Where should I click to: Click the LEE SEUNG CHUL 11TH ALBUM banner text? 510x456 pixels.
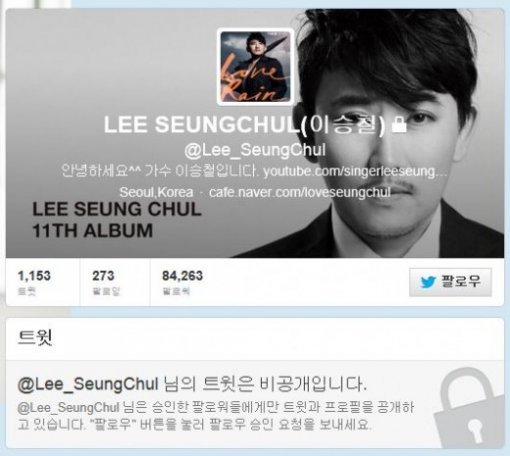[x=117, y=220]
